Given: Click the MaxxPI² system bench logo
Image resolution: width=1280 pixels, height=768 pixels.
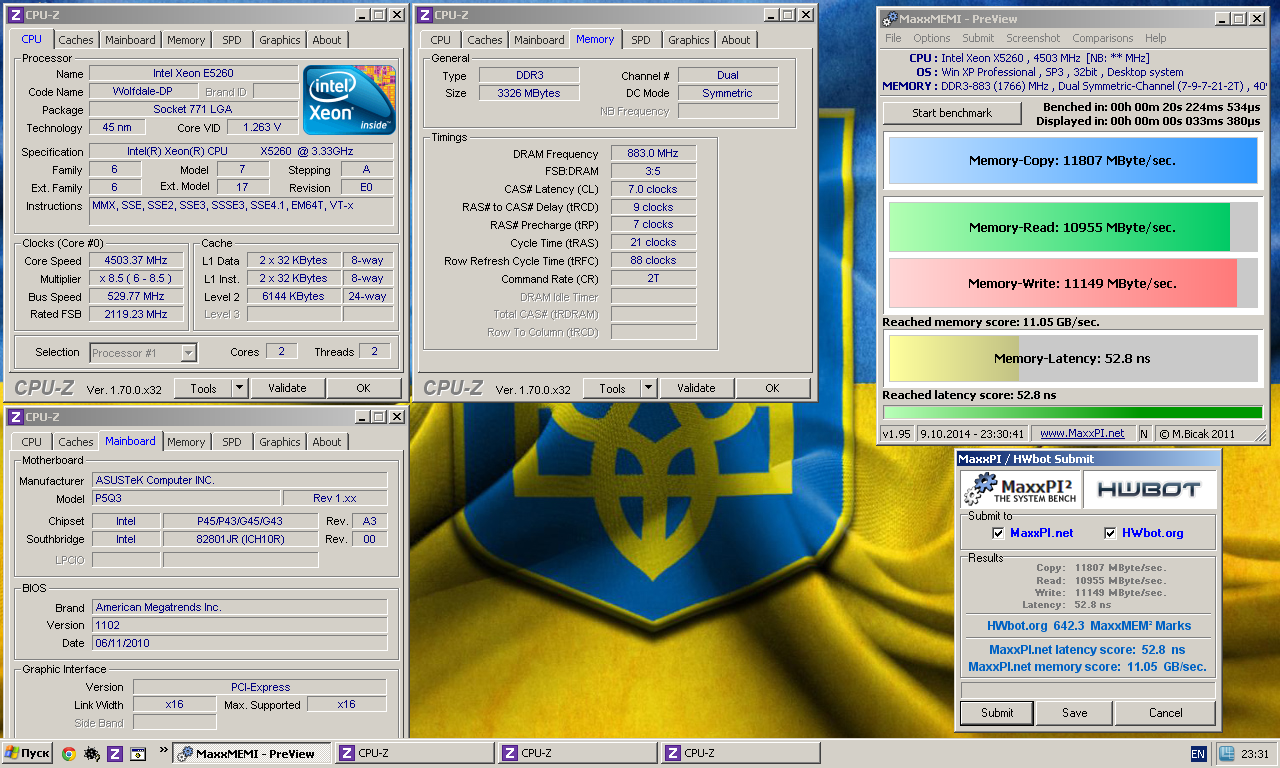Looking at the screenshot, I should pyautogui.click(x=1020, y=490).
